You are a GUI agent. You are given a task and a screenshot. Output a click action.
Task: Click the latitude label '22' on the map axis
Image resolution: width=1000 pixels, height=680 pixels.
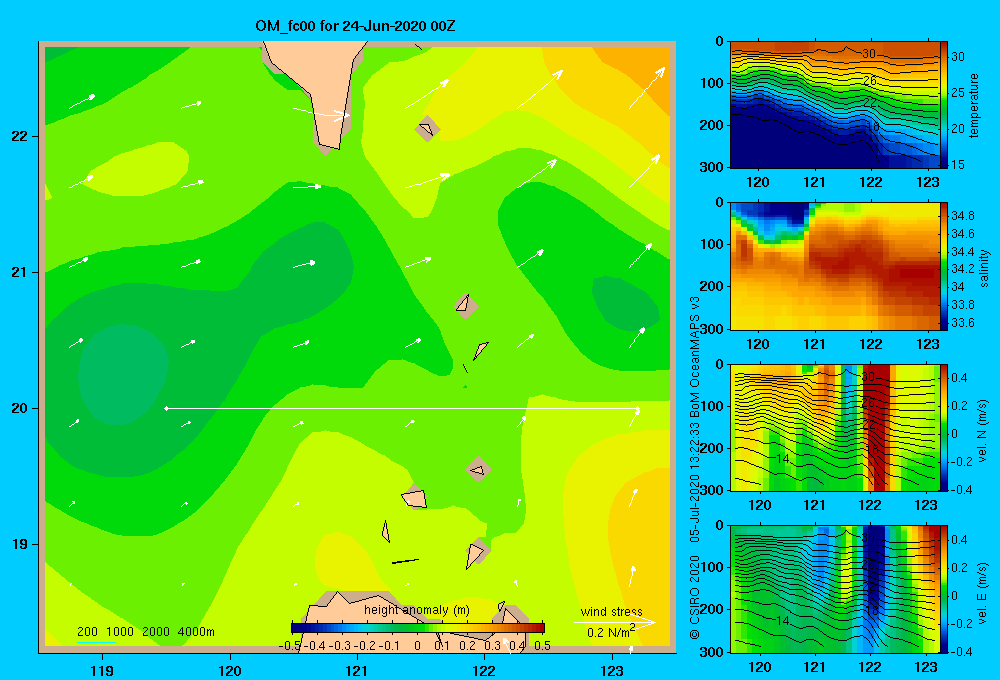tap(19, 136)
